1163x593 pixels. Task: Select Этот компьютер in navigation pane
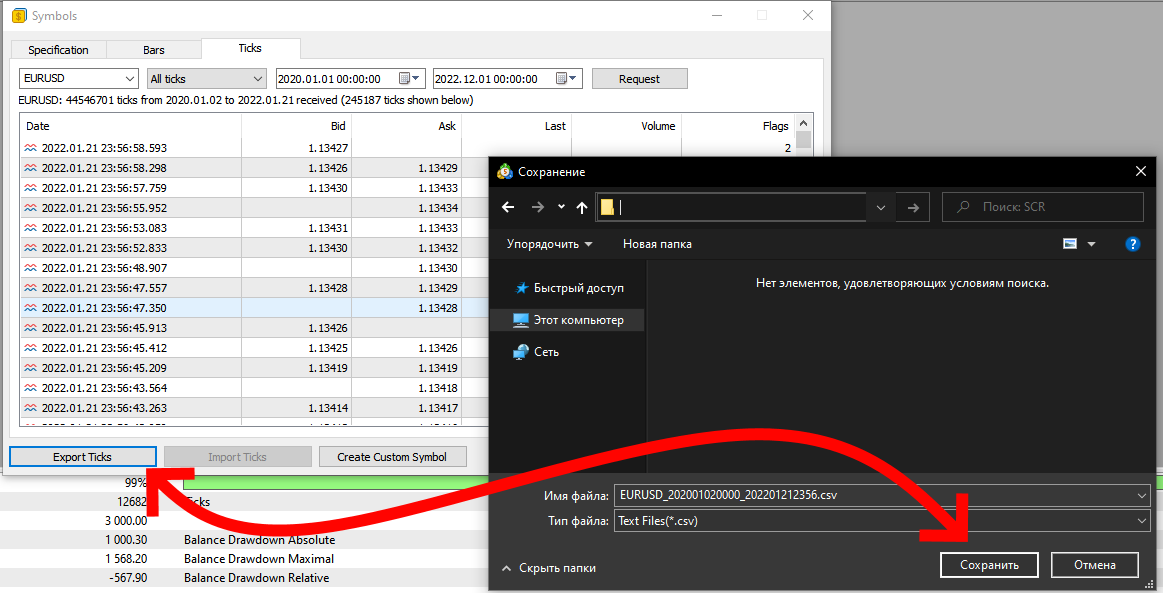coord(577,320)
